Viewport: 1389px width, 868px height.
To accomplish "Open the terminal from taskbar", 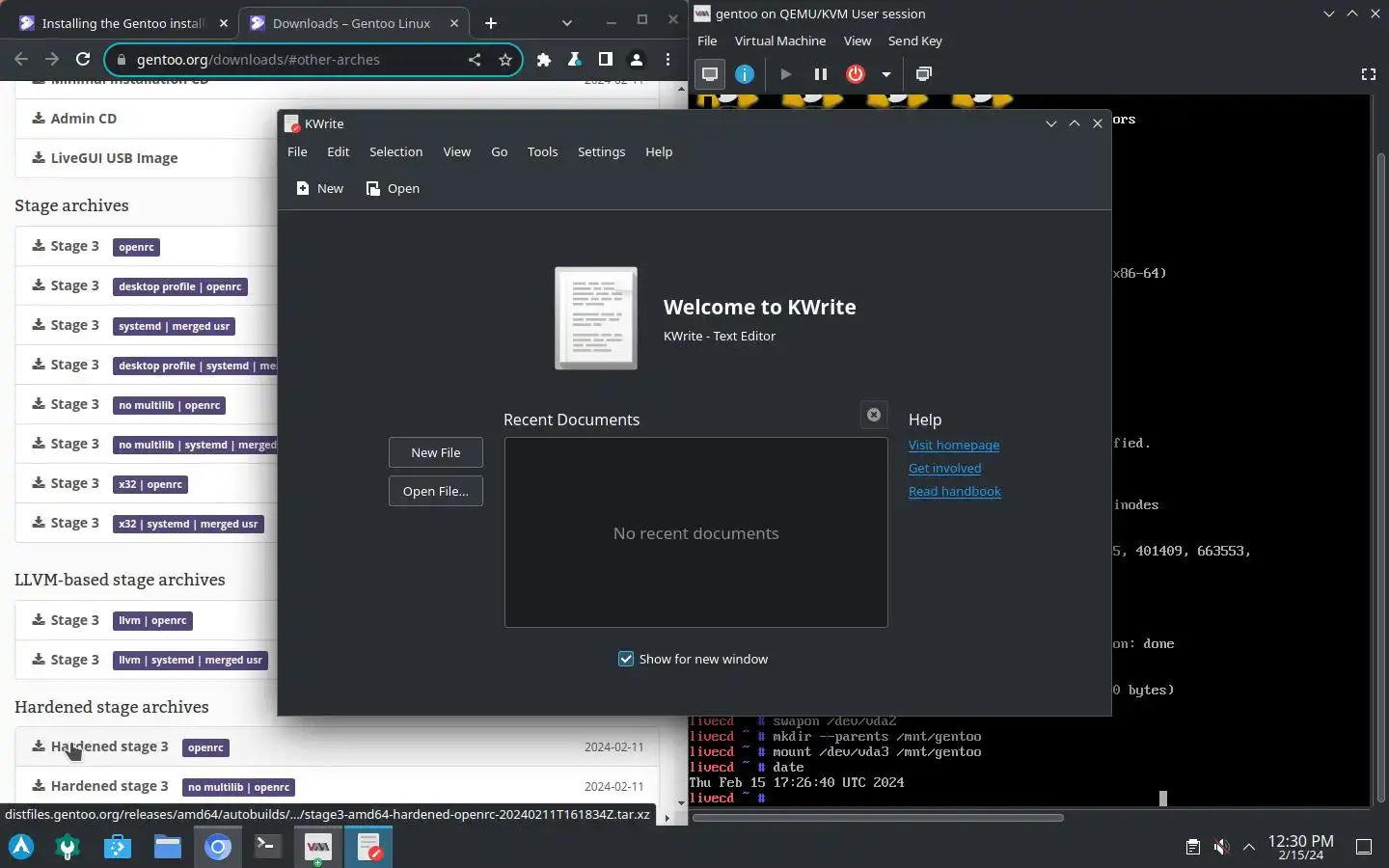I will [267, 847].
